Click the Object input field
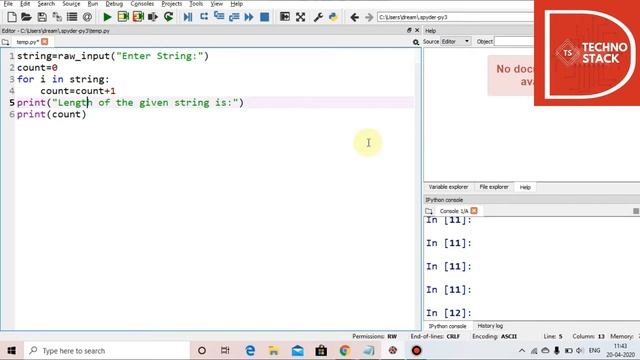The height and width of the screenshot is (360, 640). tap(514, 42)
